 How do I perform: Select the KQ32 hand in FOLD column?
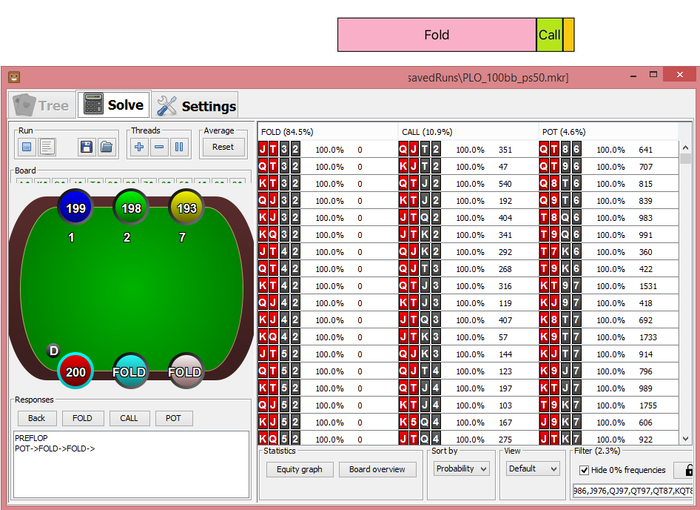(327, 235)
